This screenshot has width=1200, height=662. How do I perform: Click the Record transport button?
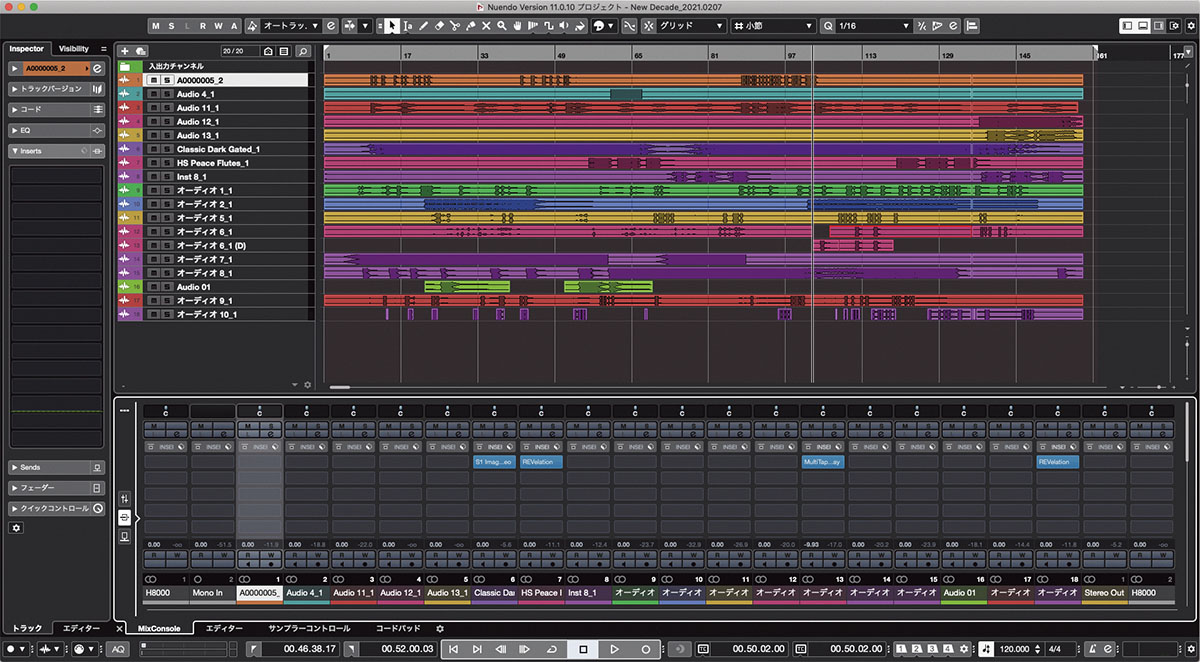[x=645, y=649]
